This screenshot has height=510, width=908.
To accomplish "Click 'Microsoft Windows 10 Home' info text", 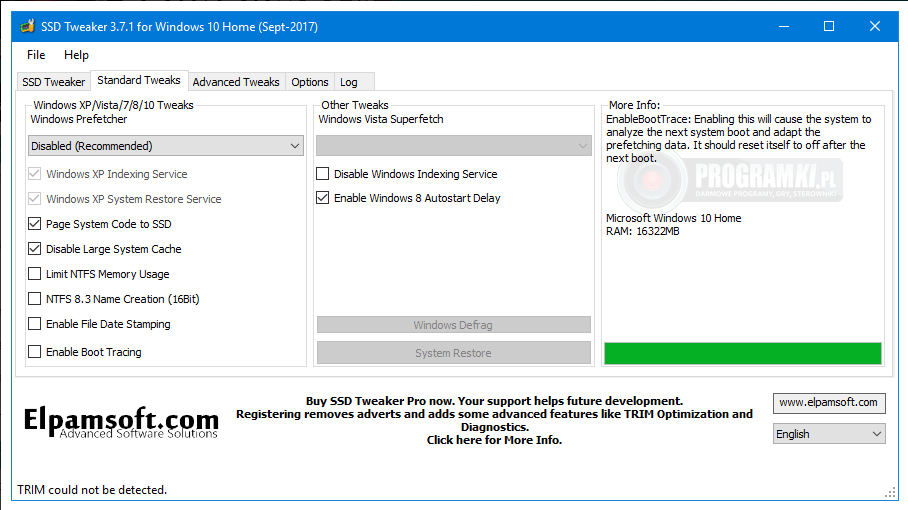I will [x=673, y=218].
